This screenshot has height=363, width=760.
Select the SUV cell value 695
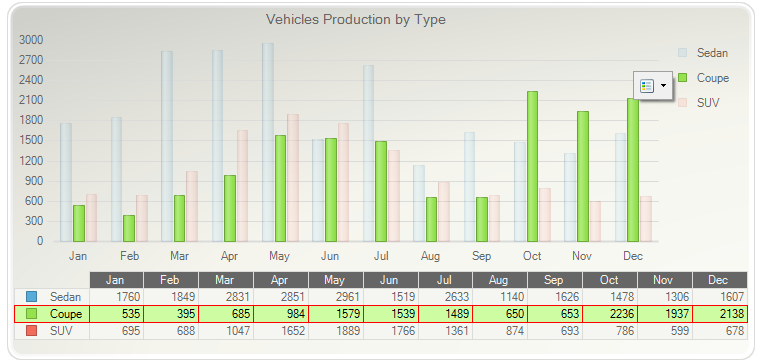(116, 331)
